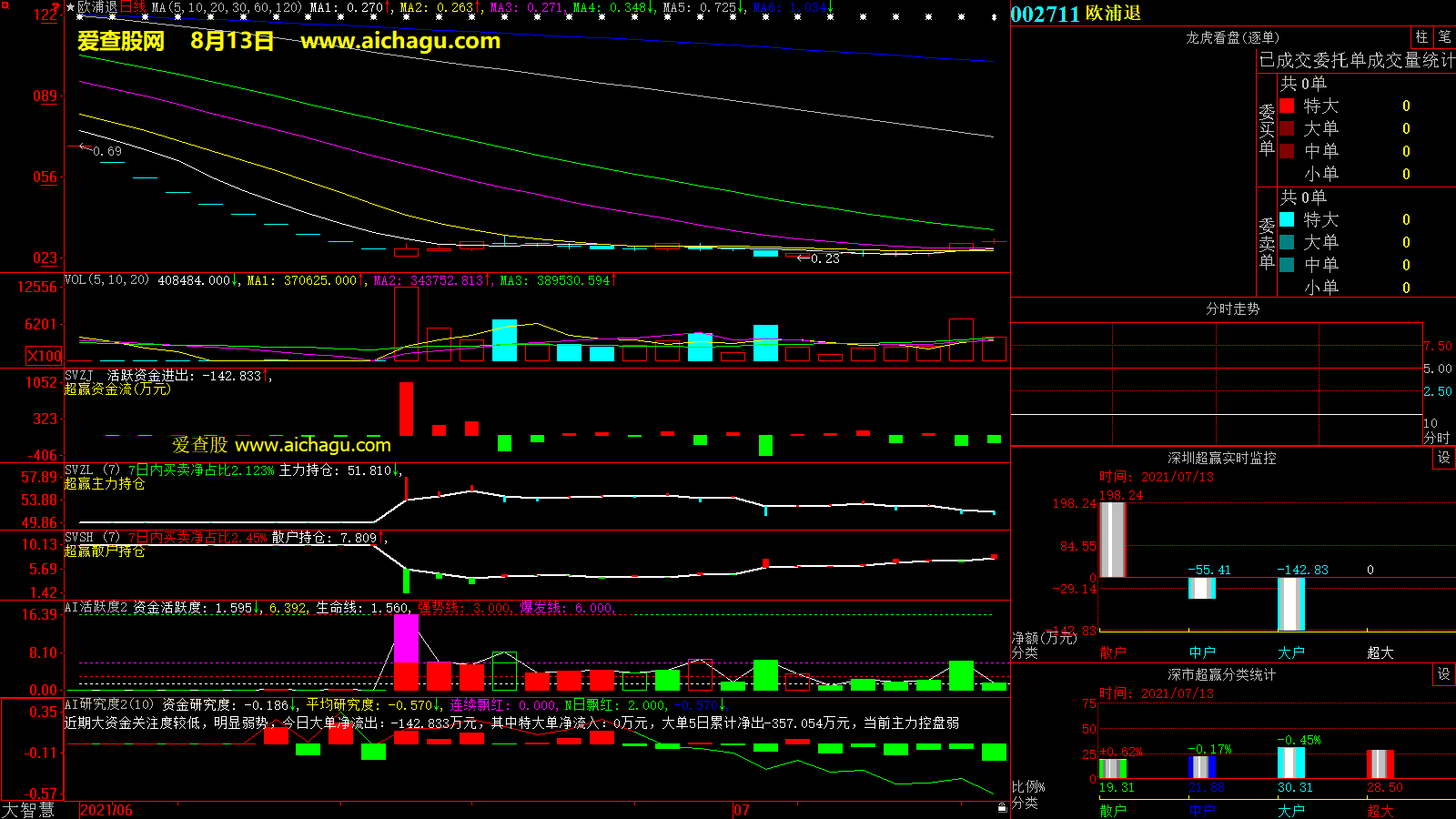
Task: Click the 超大 28.50 bar in 分类统计
Action: (1380, 764)
